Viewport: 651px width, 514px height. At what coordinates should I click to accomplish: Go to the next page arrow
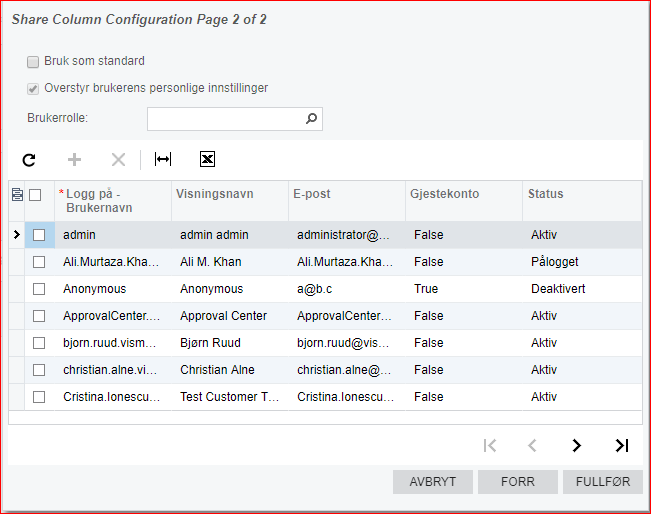pos(576,445)
